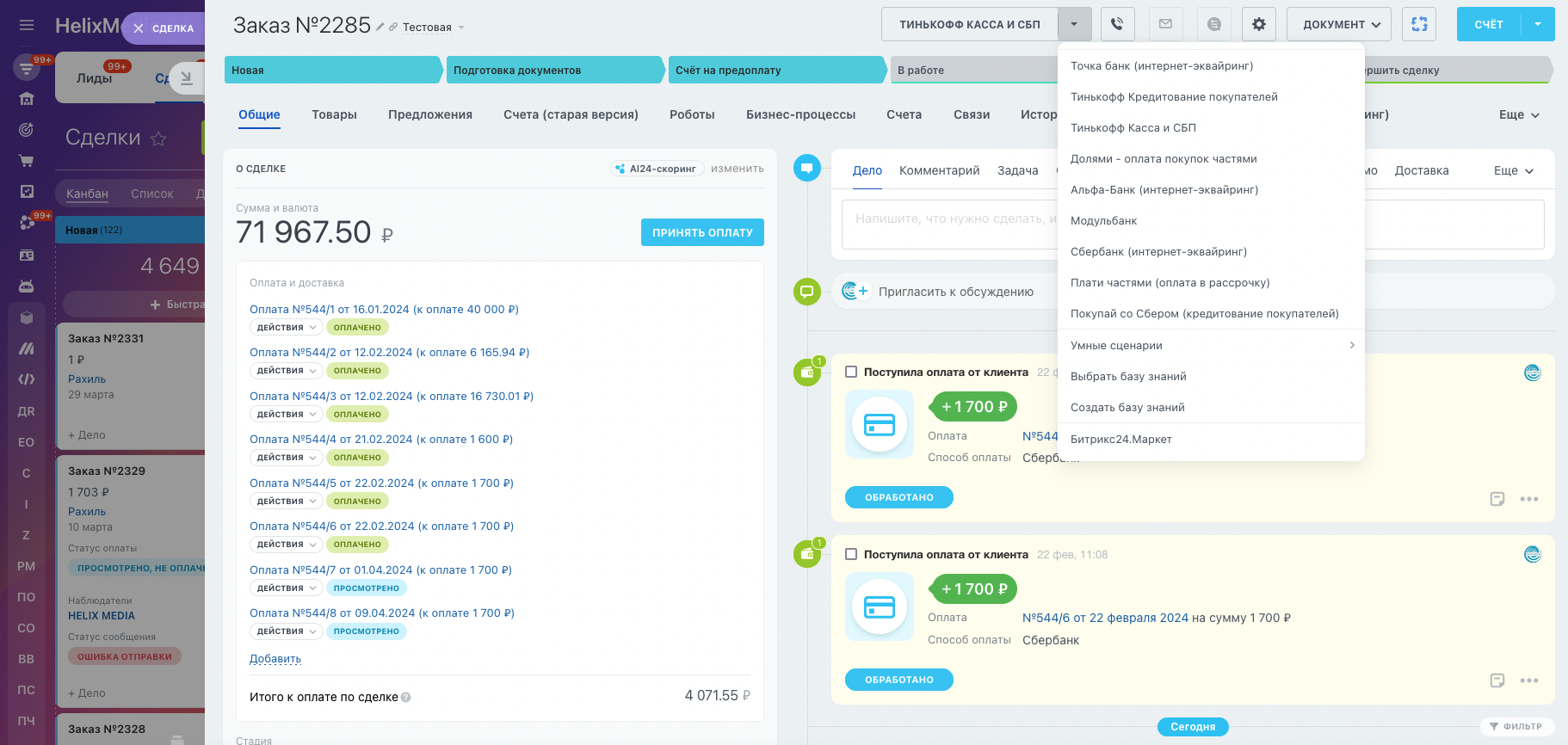
Task: Switch to the Список view in Сделки
Action: coord(152,194)
